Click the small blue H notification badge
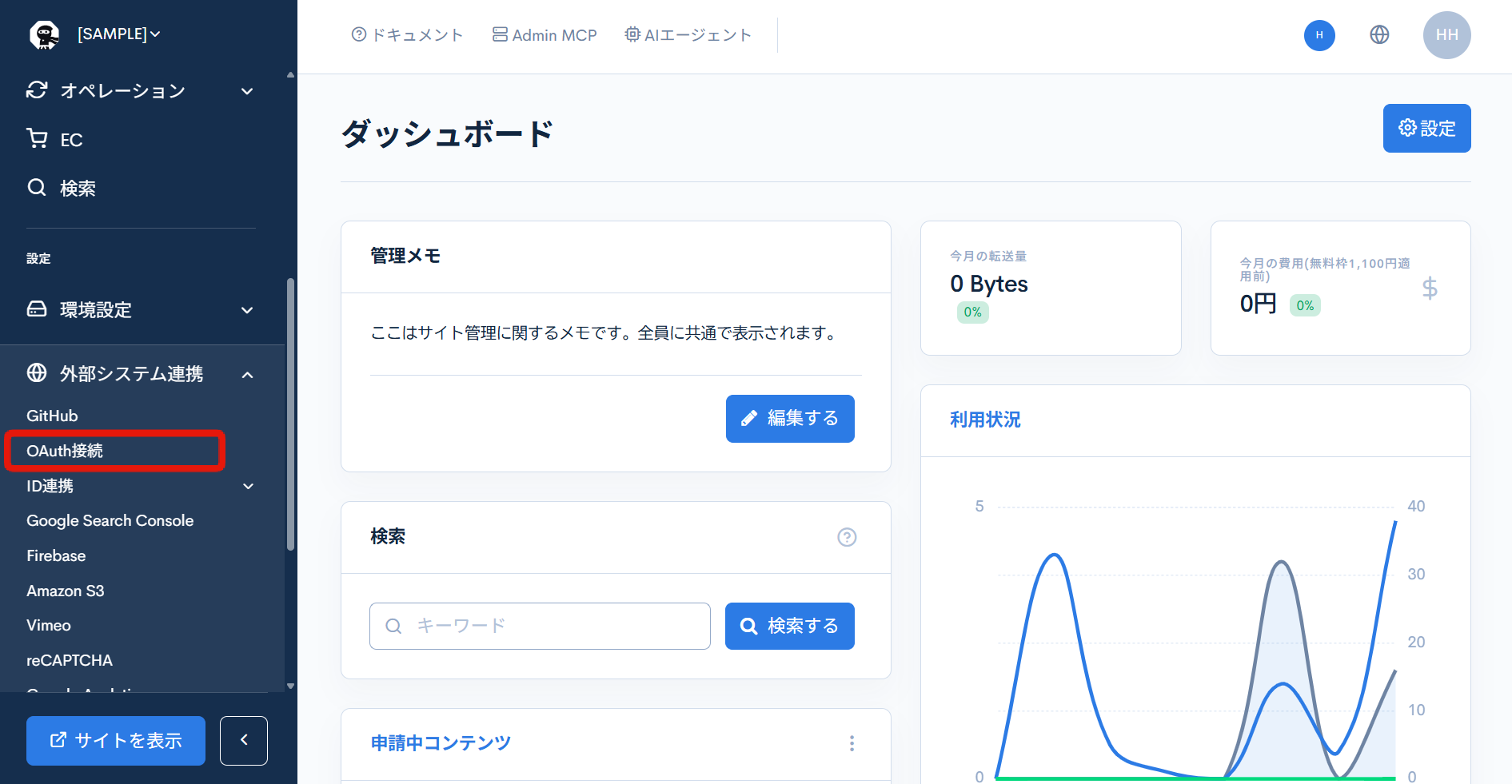The width and height of the screenshot is (1512, 784). pos(1319,35)
